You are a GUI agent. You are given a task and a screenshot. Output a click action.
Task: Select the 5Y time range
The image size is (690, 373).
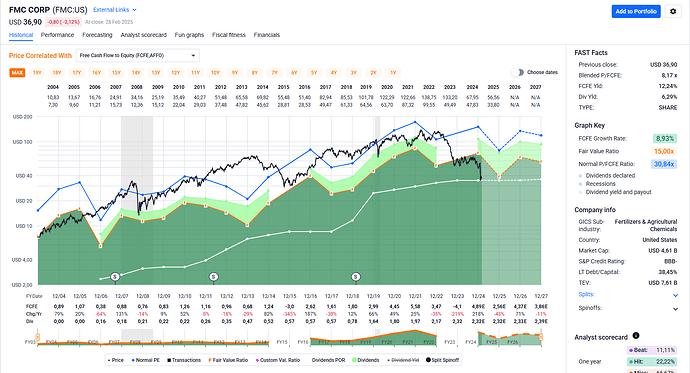click(x=314, y=73)
